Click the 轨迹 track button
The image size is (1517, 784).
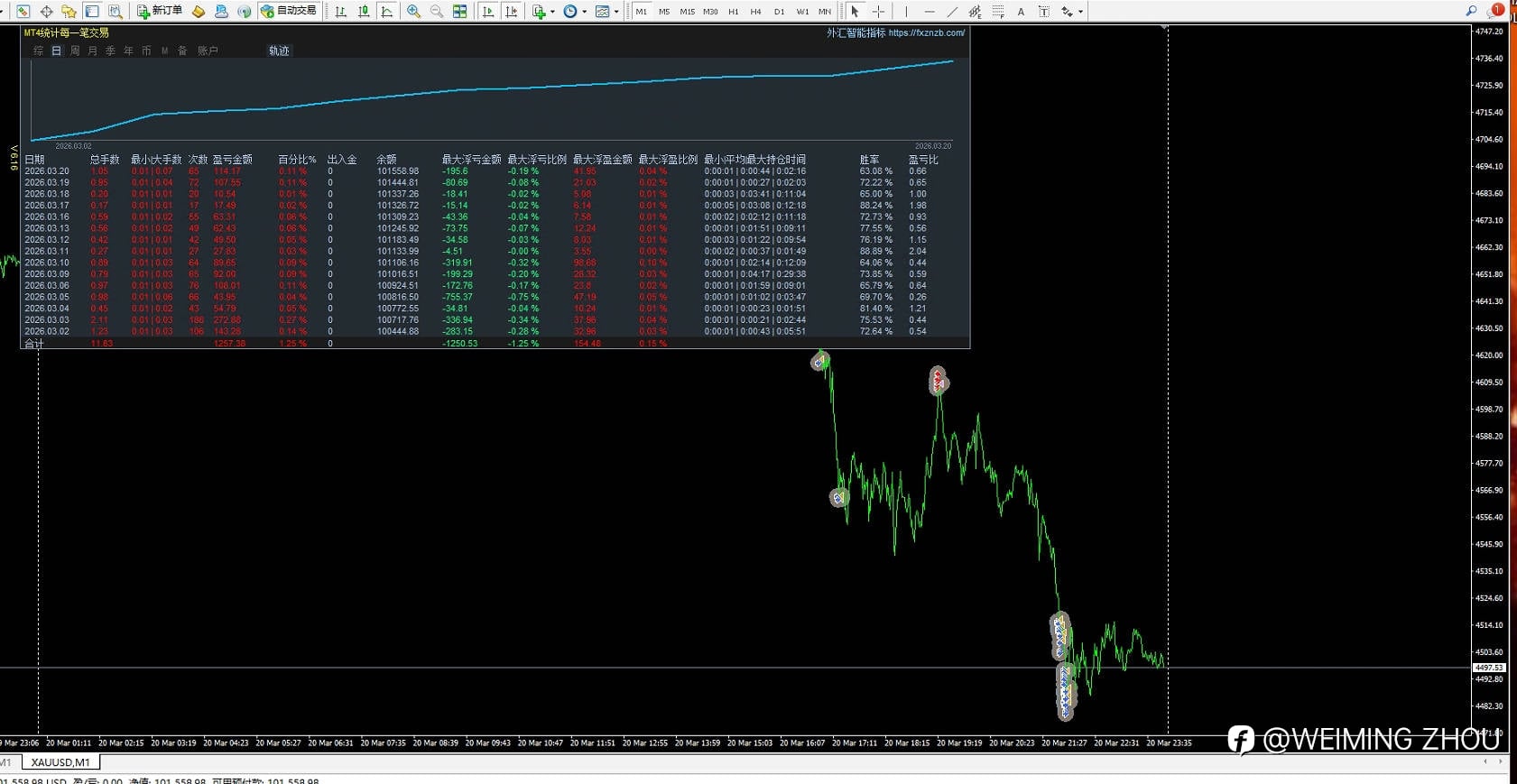point(279,51)
